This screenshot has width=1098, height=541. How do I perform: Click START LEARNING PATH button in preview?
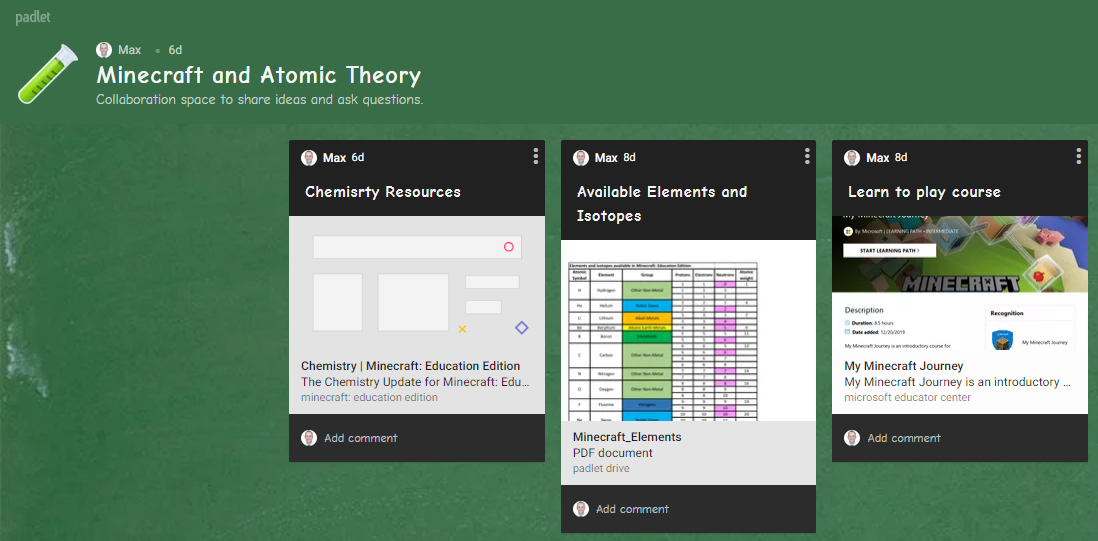pos(890,249)
